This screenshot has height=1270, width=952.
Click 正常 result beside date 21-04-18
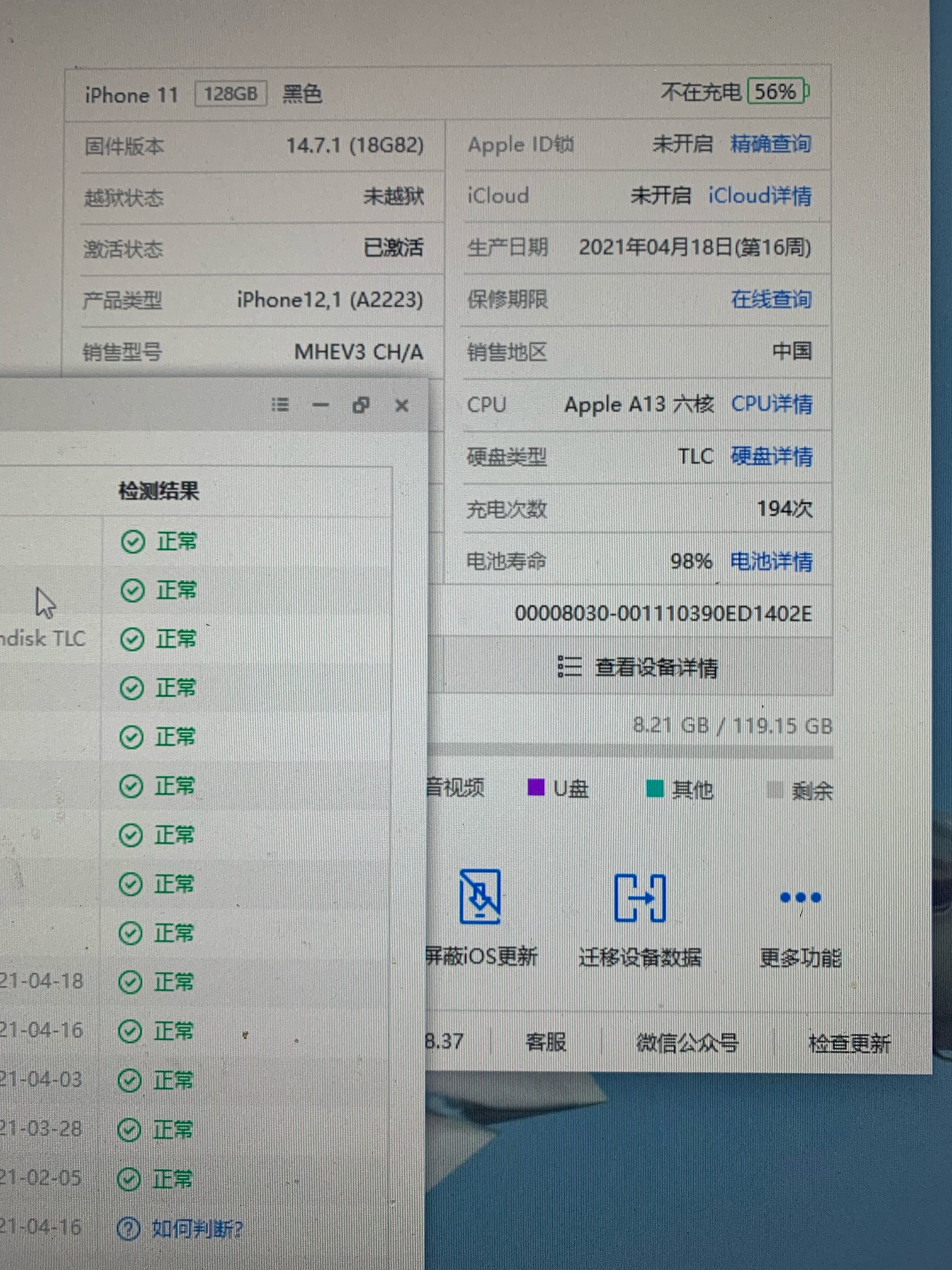point(156,982)
